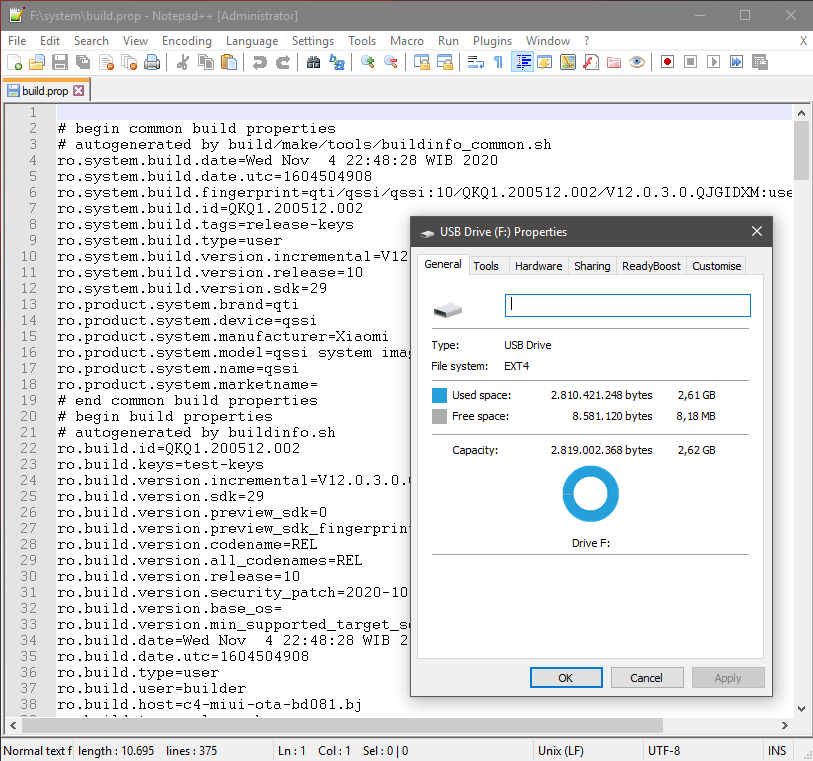Click the Cut scissors icon
The image size is (813, 761).
tap(183, 62)
